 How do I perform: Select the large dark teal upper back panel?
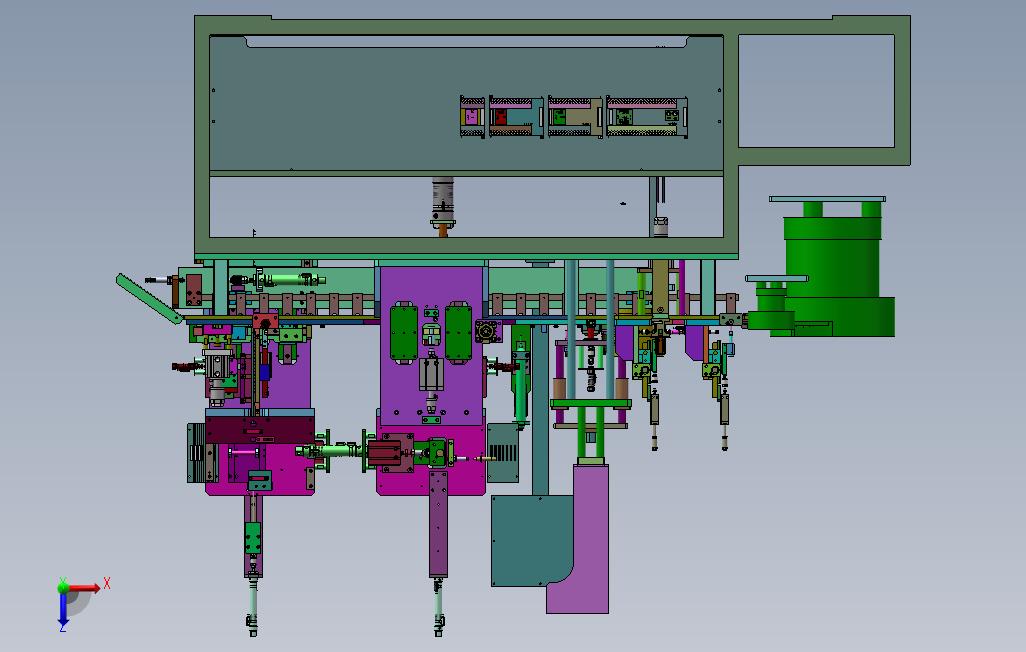tap(466, 105)
